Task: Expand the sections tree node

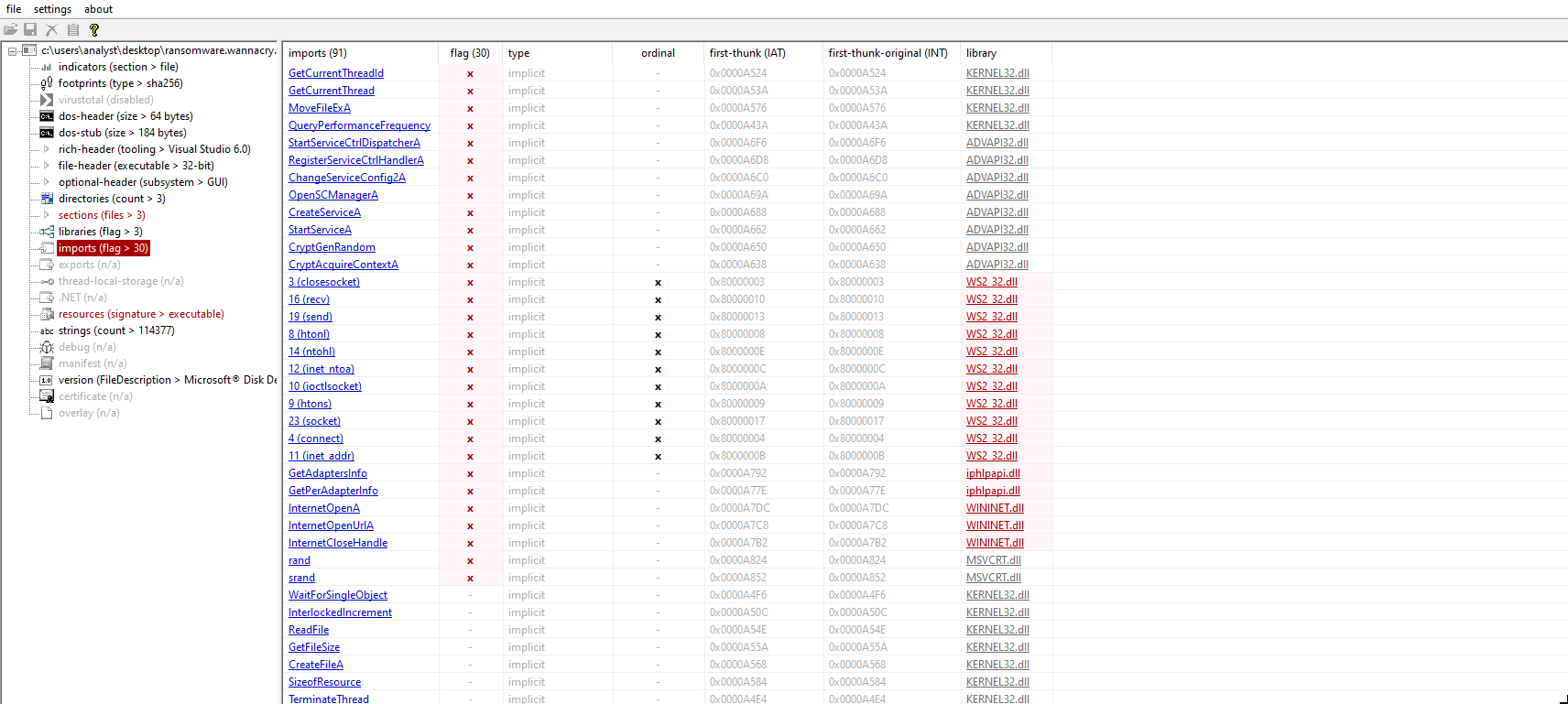Action: pos(47,215)
